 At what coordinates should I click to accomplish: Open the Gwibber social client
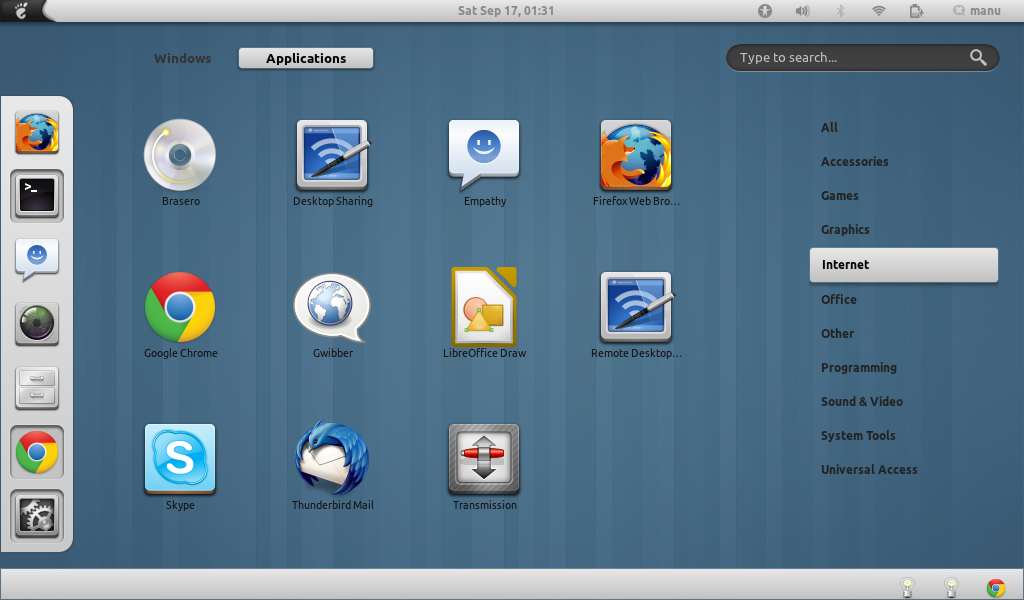tap(332, 307)
